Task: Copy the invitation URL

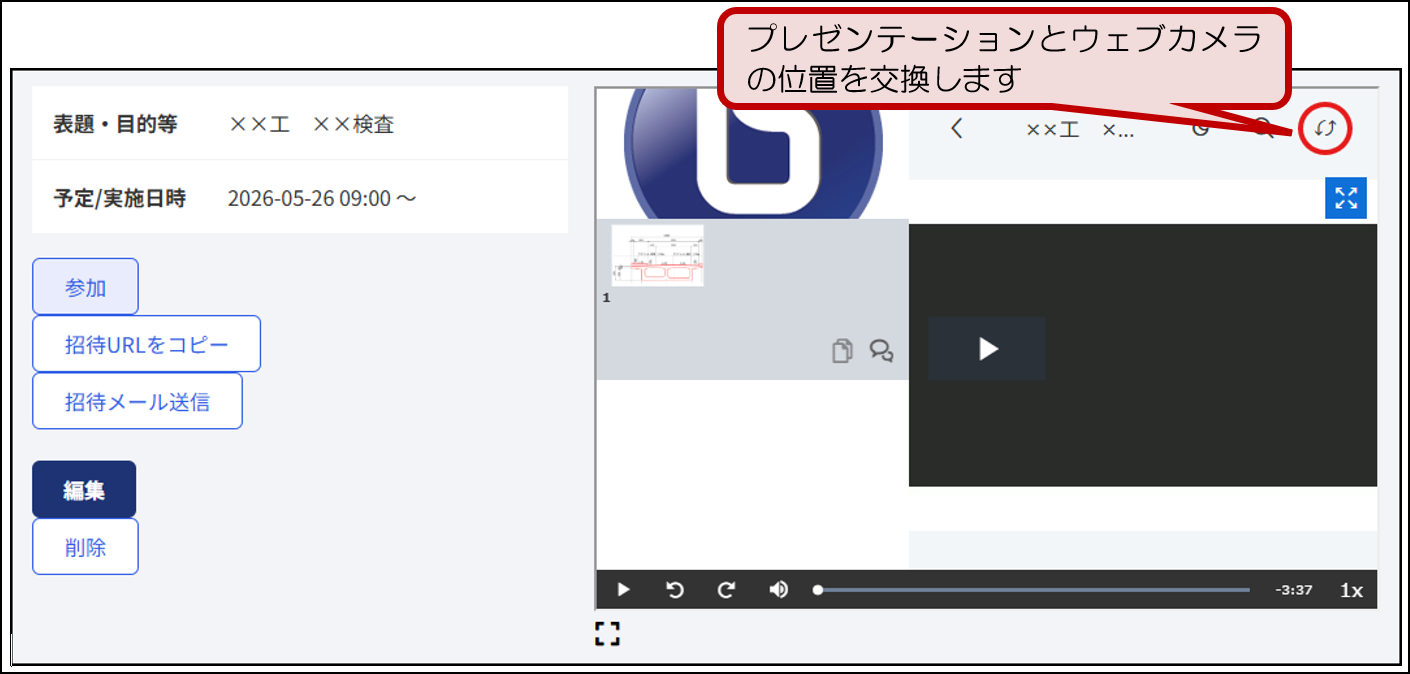Action: 147,344
